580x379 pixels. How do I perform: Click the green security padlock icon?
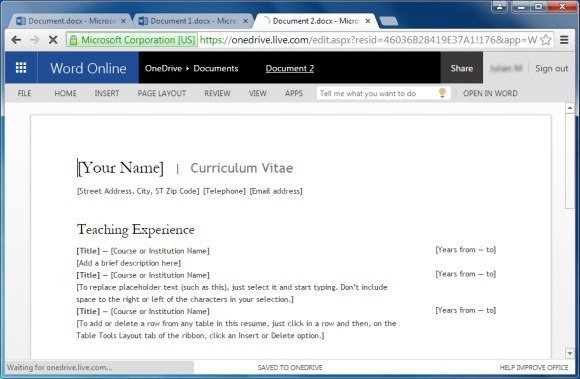tap(73, 40)
